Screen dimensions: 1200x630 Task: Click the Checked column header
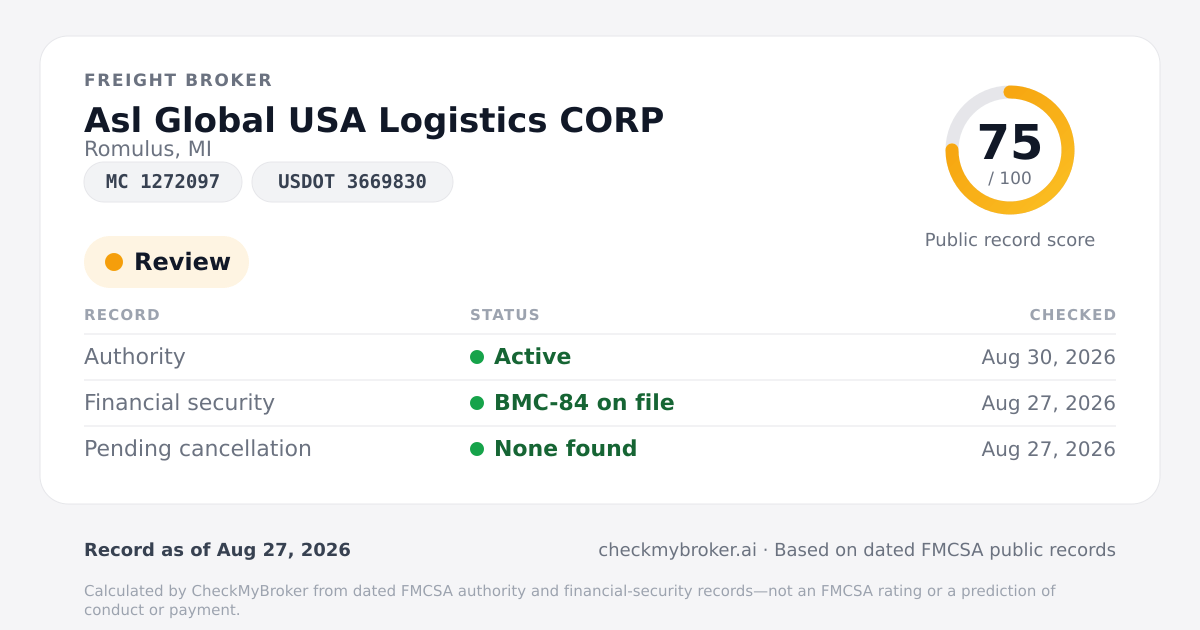click(x=1073, y=315)
